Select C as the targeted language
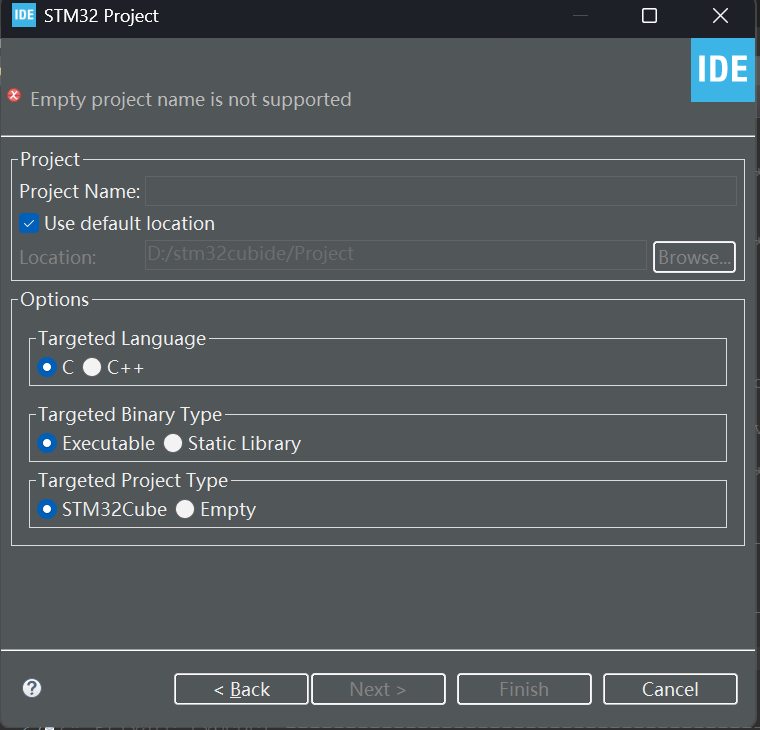 (x=47, y=367)
